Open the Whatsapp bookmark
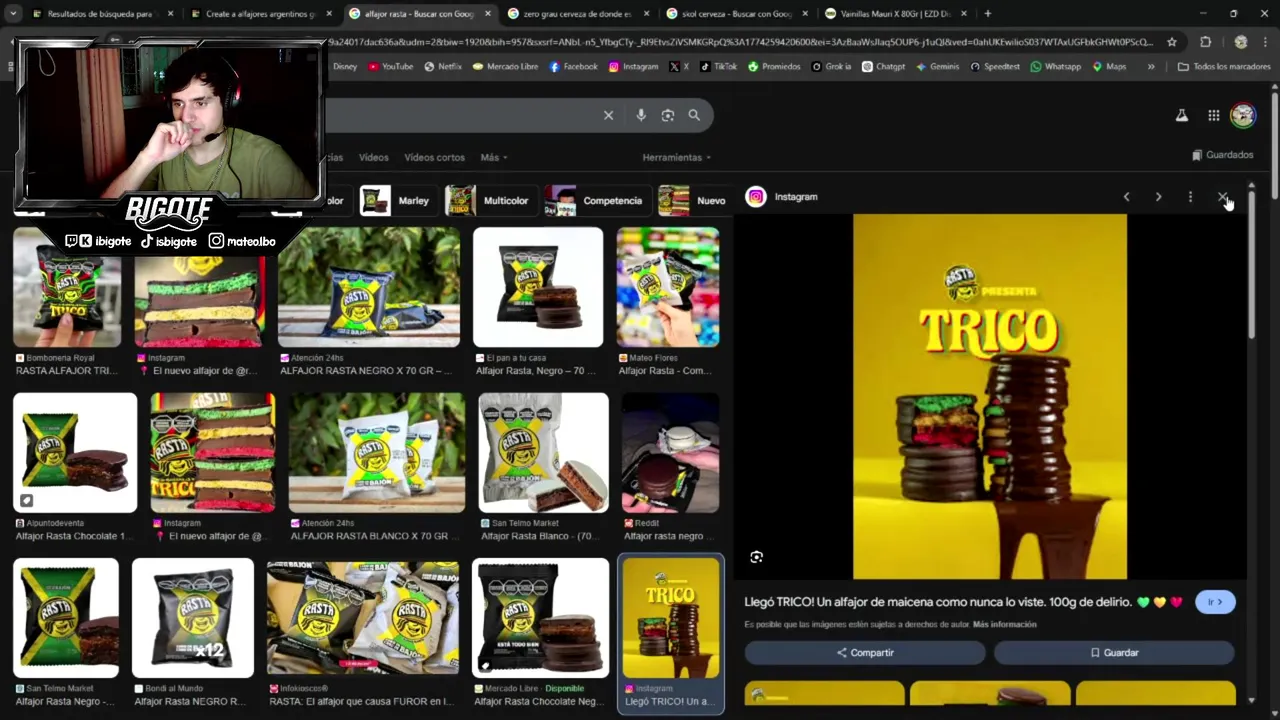The height and width of the screenshot is (720, 1280). coord(1056,66)
